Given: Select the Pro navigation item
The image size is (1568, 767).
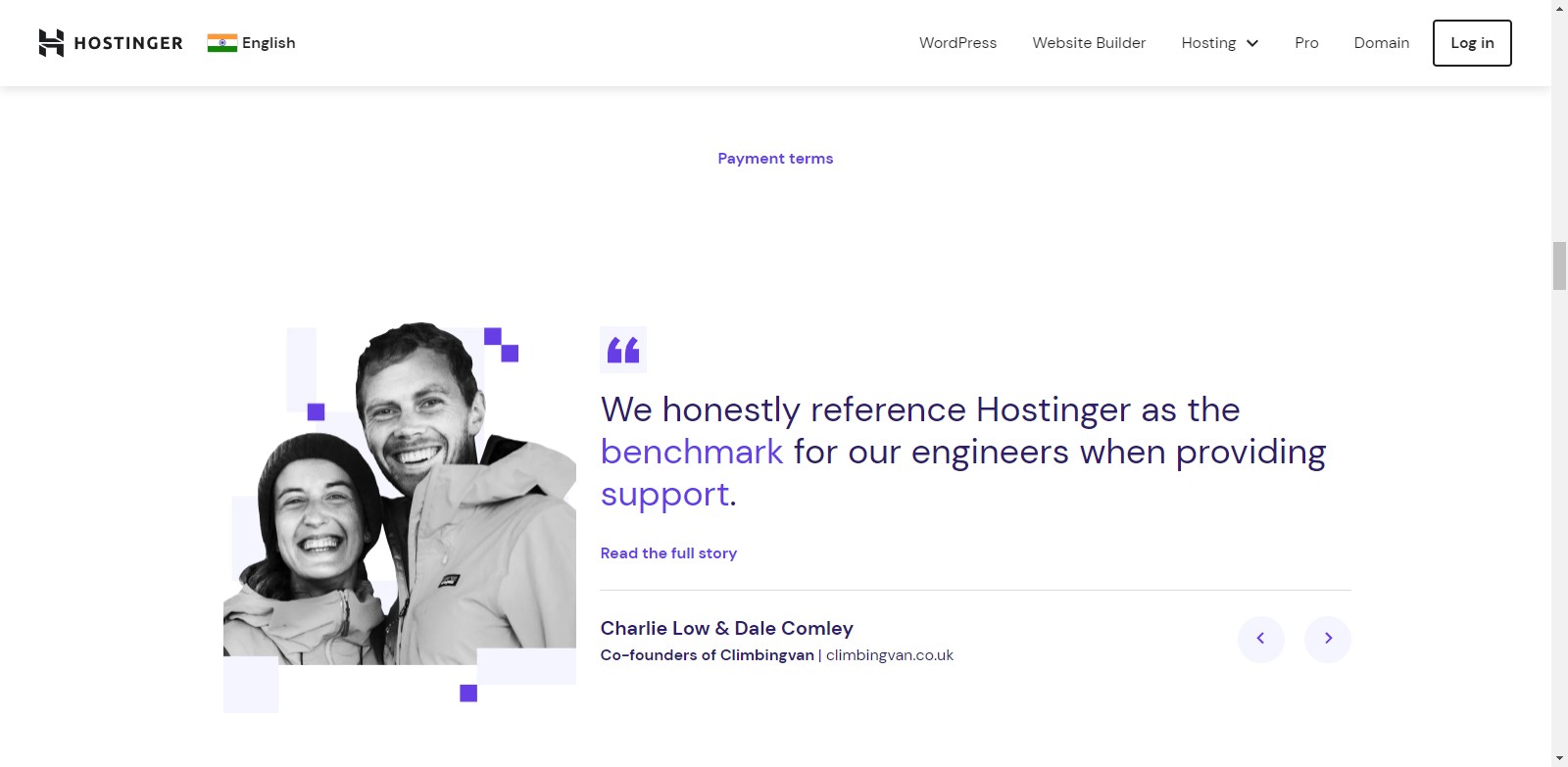Looking at the screenshot, I should click(x=1306, y=43).
